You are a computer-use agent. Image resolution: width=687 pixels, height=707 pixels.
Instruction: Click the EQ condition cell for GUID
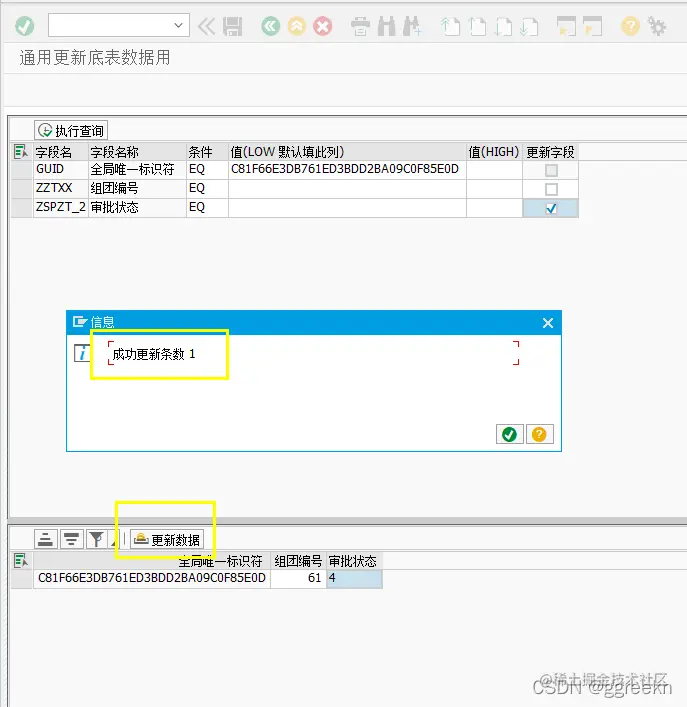(207, 170)
